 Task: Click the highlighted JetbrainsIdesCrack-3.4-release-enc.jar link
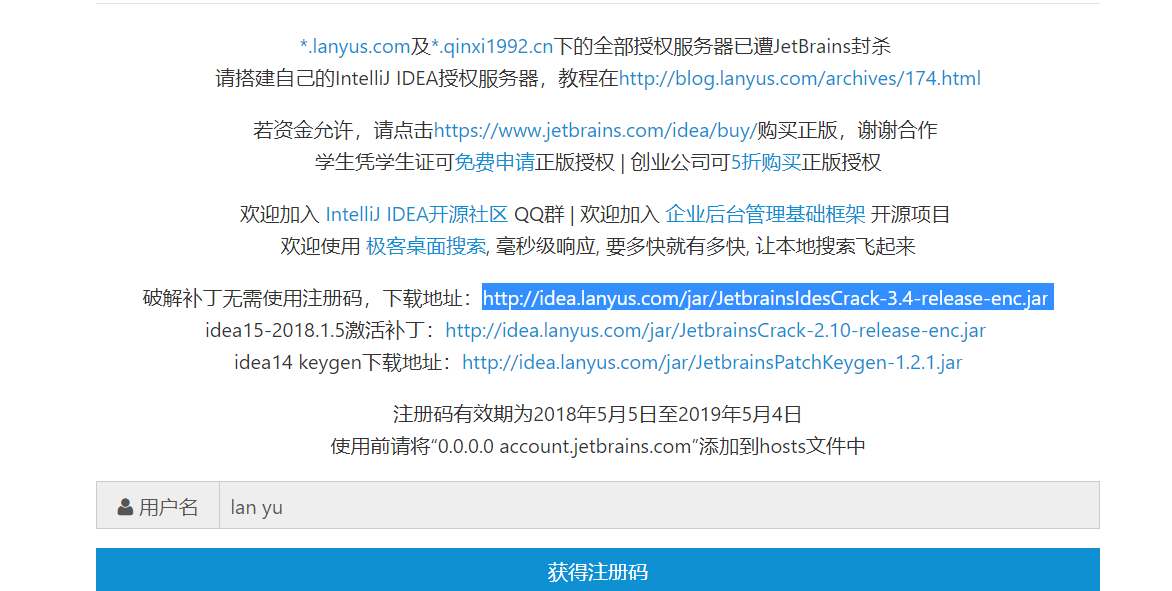click(x=766, y=298)
